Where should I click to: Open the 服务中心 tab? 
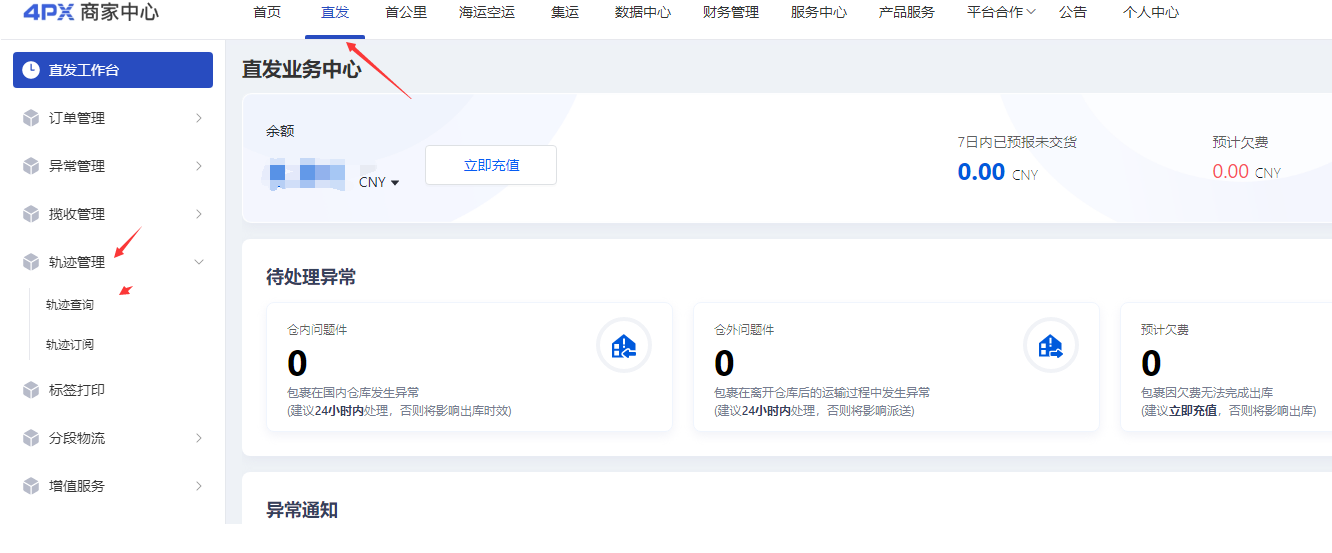pos(819,12)
